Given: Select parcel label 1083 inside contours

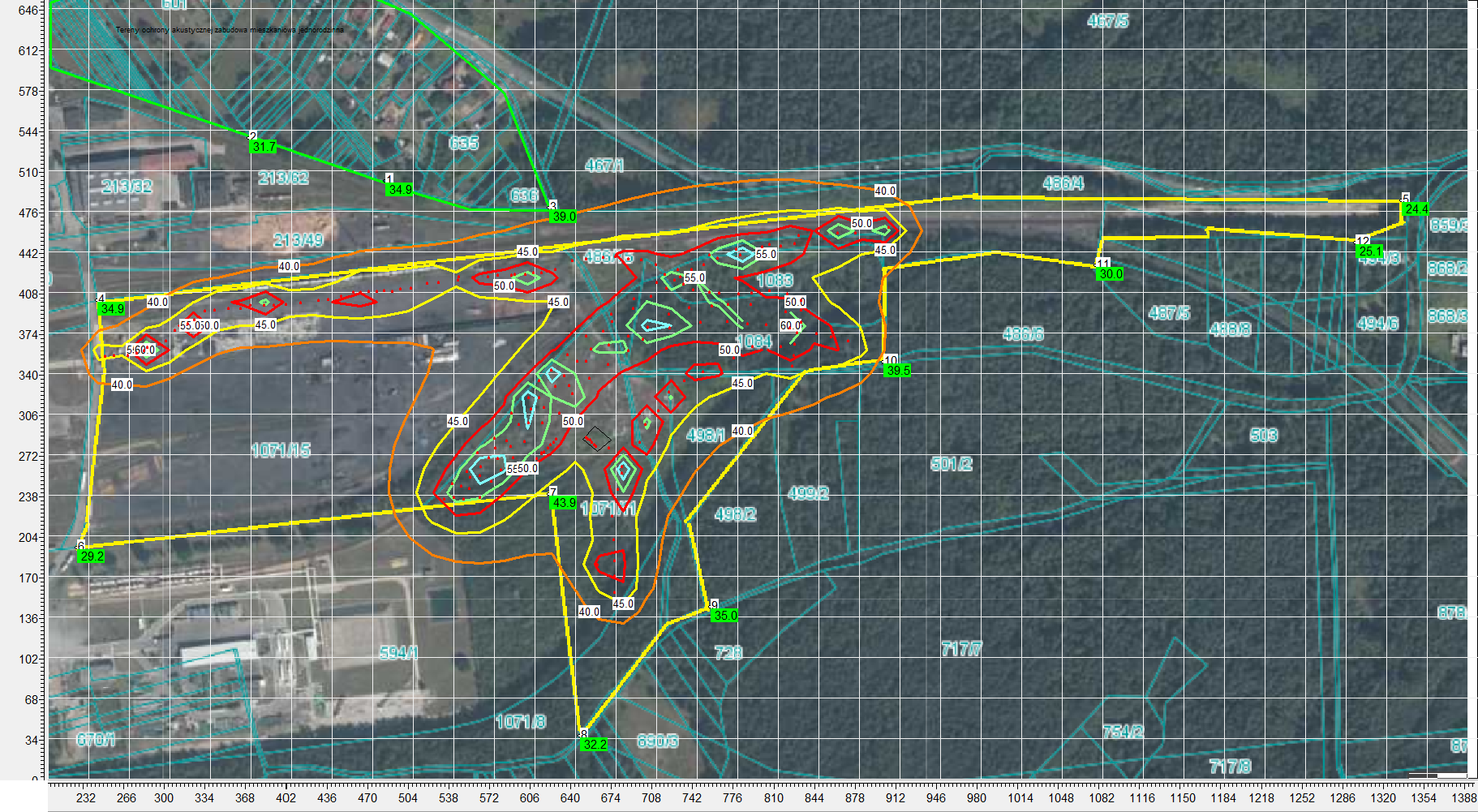Looking at the screenshot, I should pyautogui.click(x=774, y=281).
